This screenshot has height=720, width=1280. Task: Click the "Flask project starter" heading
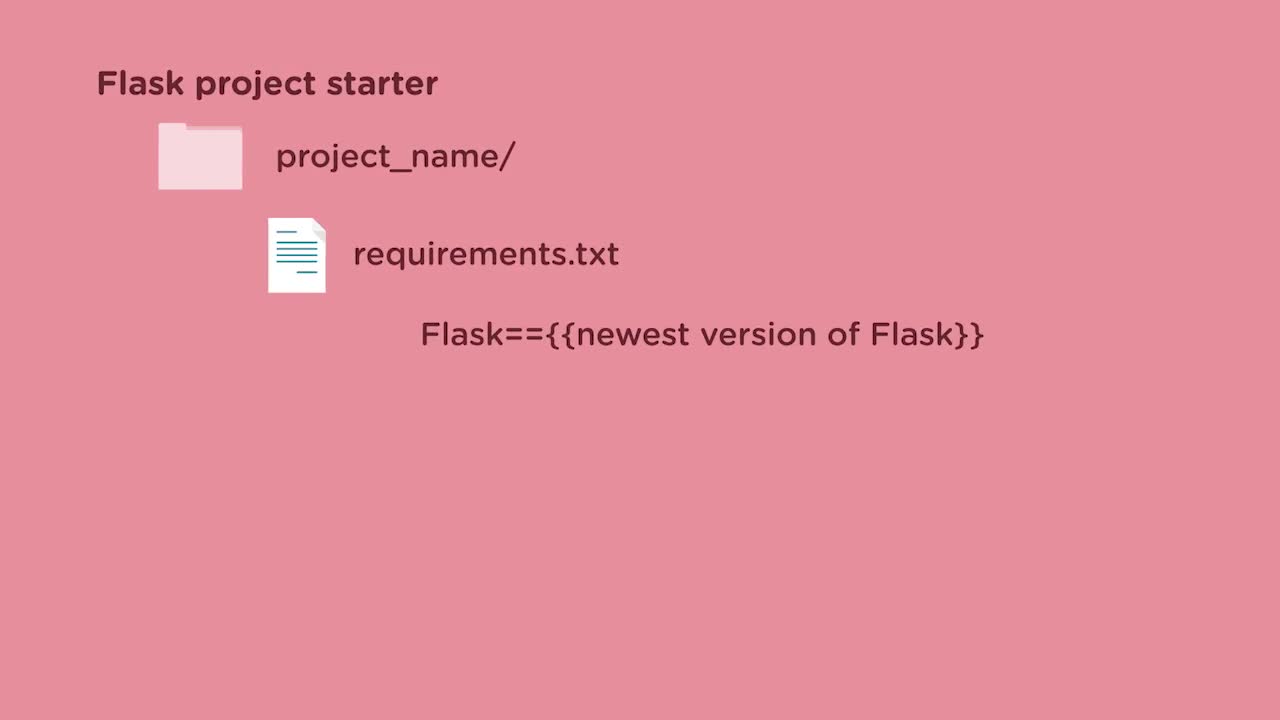click(x=267, y=84)
